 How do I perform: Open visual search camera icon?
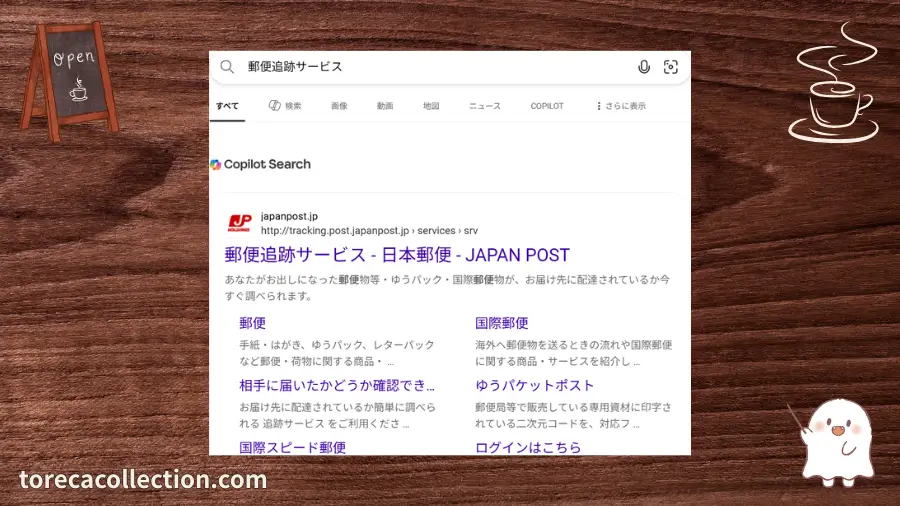point(670,67)
